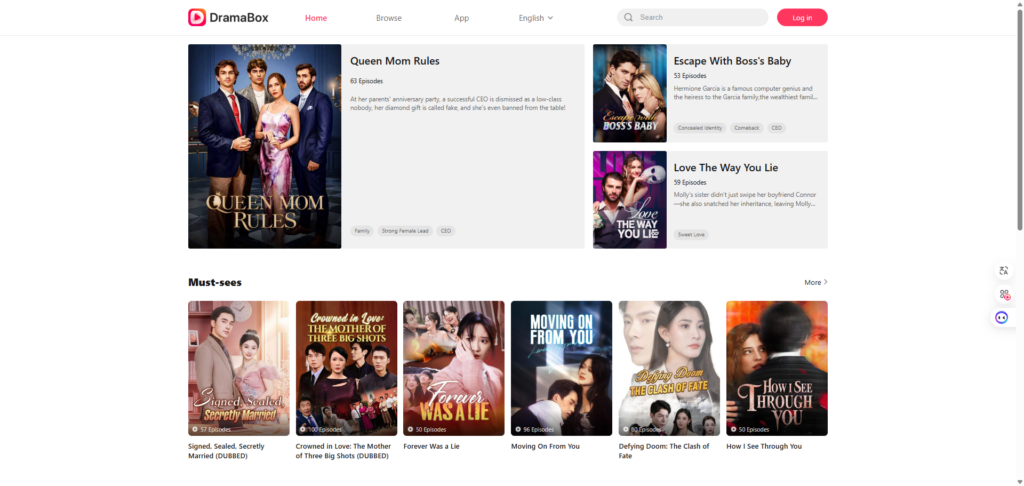Open the Defying Doom poster
1024x486 pixels.
[669, 368]
